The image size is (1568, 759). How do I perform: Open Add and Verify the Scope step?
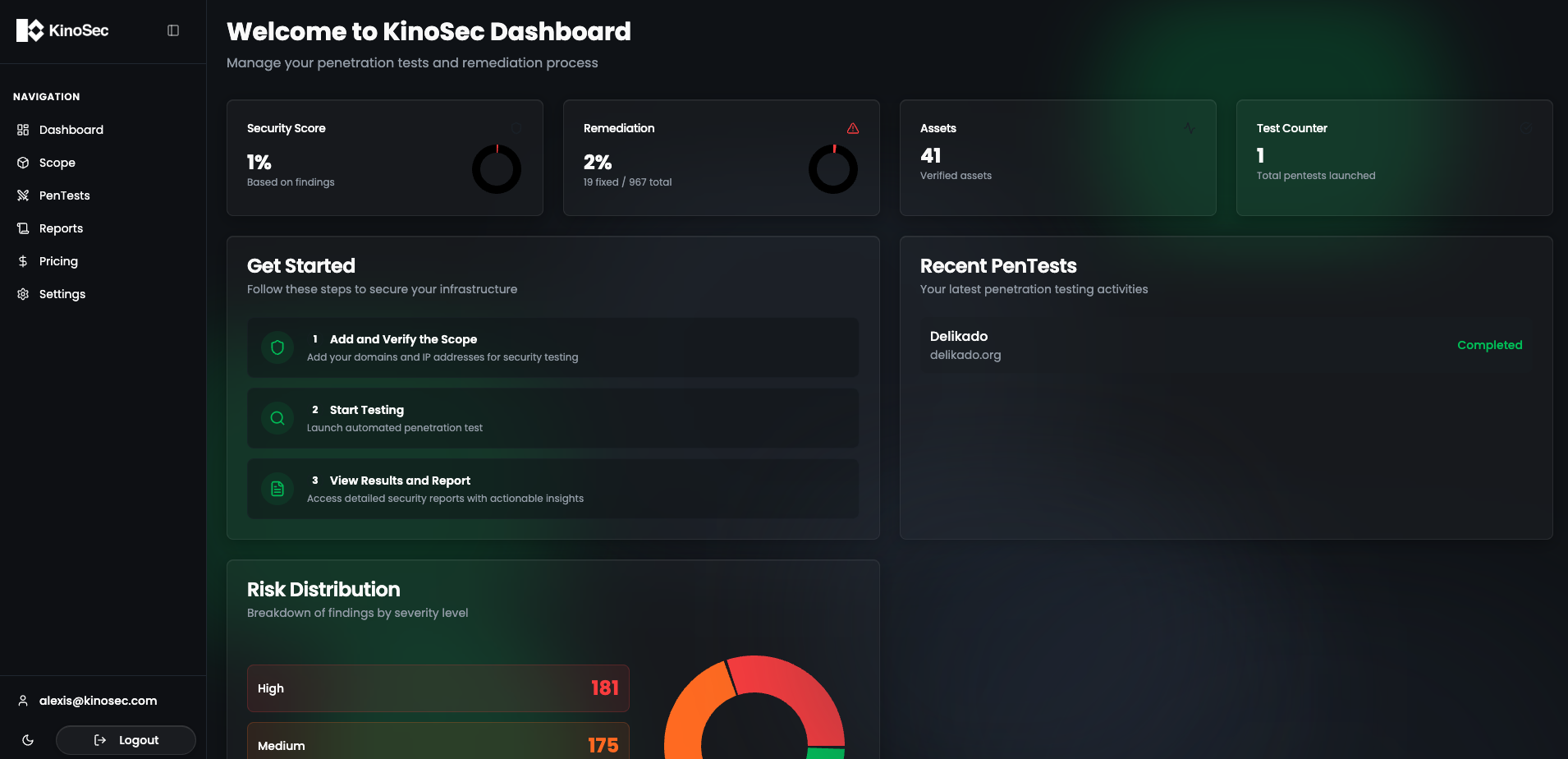tap(553, 347)
